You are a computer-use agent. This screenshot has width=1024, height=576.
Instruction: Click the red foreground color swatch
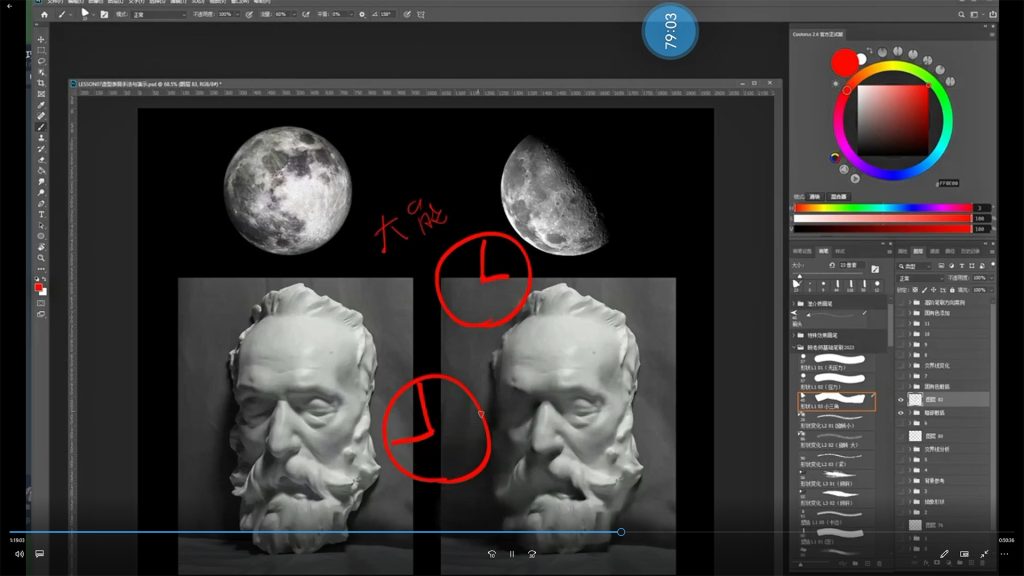click(39, 287)
